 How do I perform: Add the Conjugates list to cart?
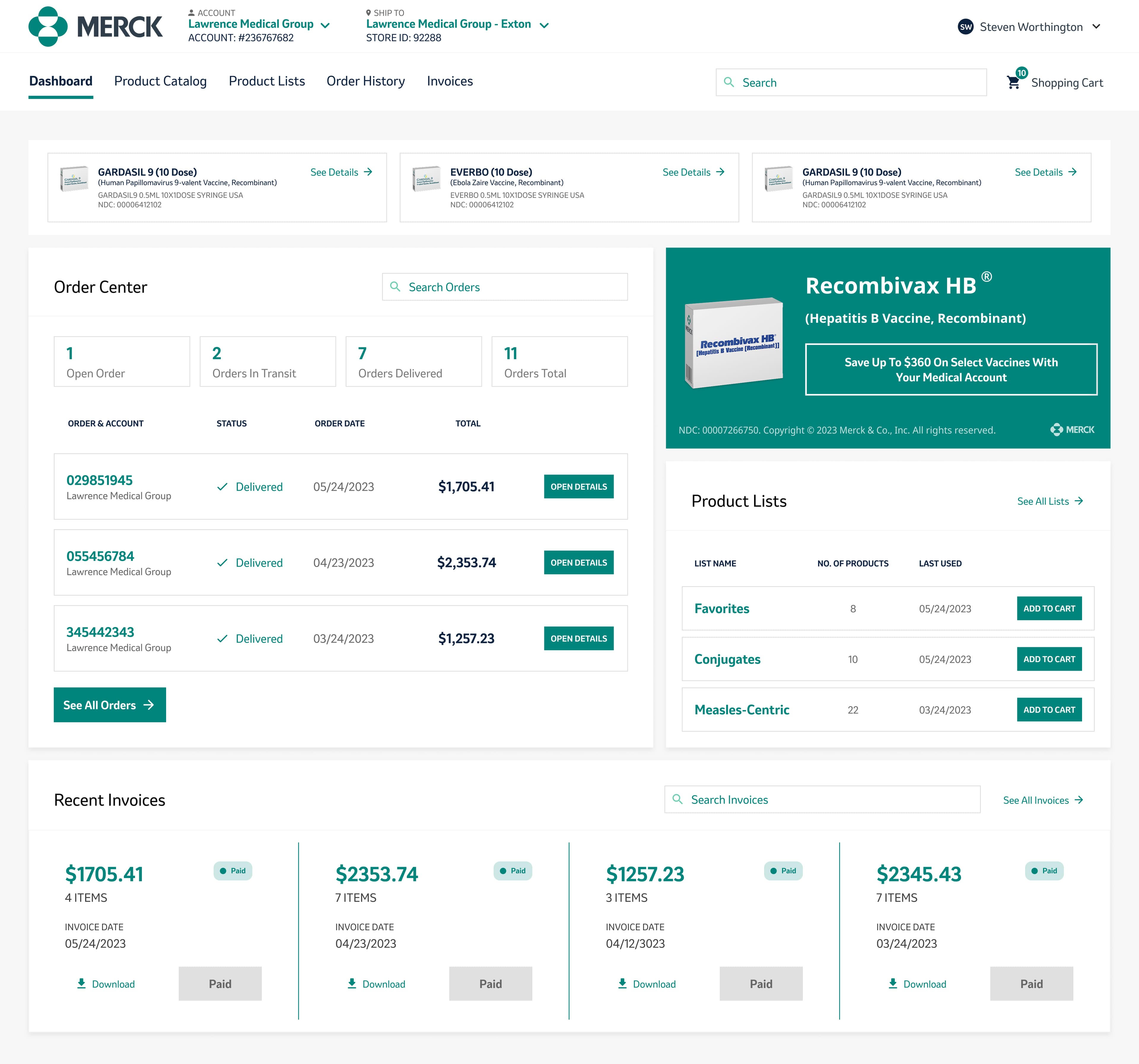(x=1049, y=659)
